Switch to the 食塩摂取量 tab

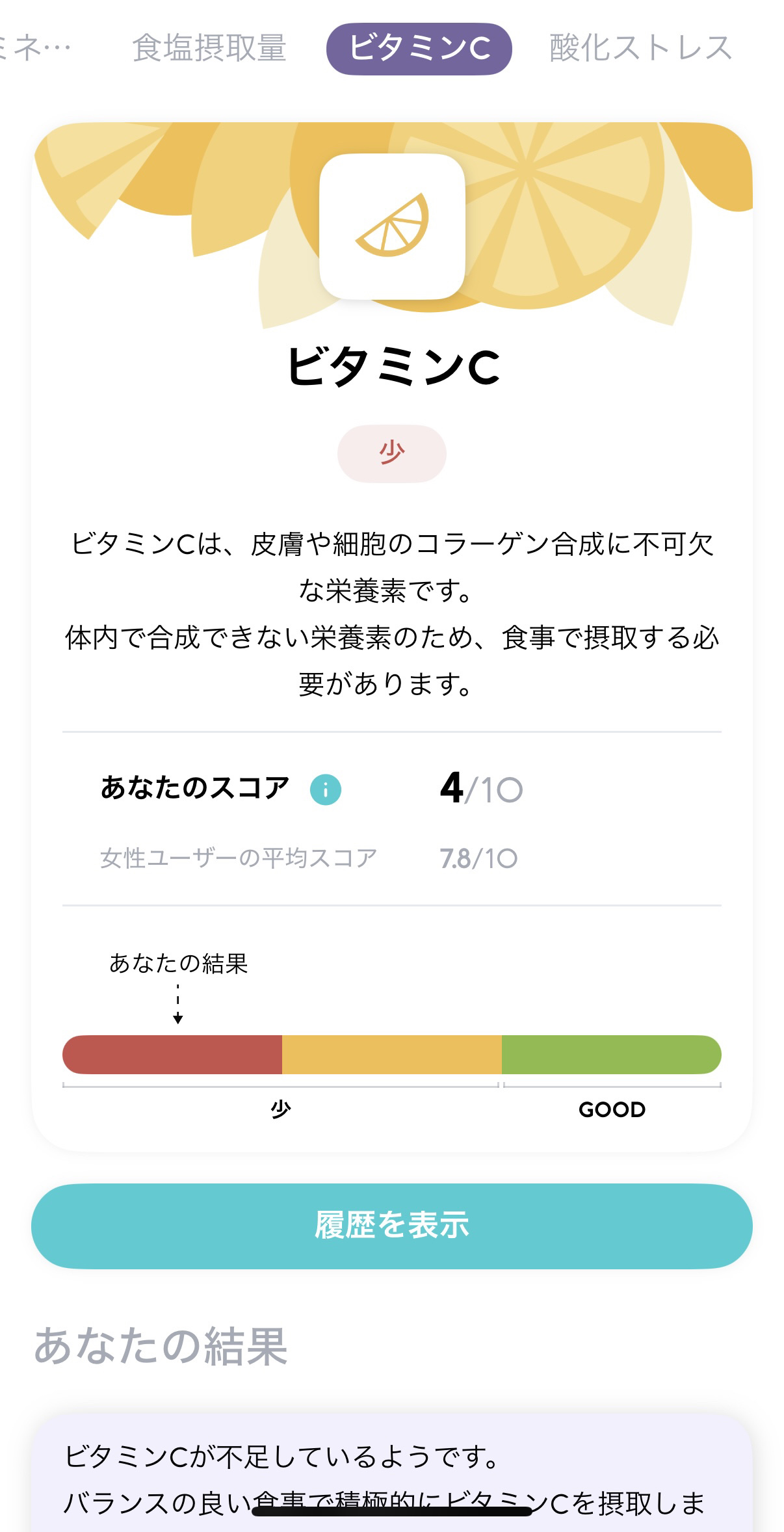[209, 48]
